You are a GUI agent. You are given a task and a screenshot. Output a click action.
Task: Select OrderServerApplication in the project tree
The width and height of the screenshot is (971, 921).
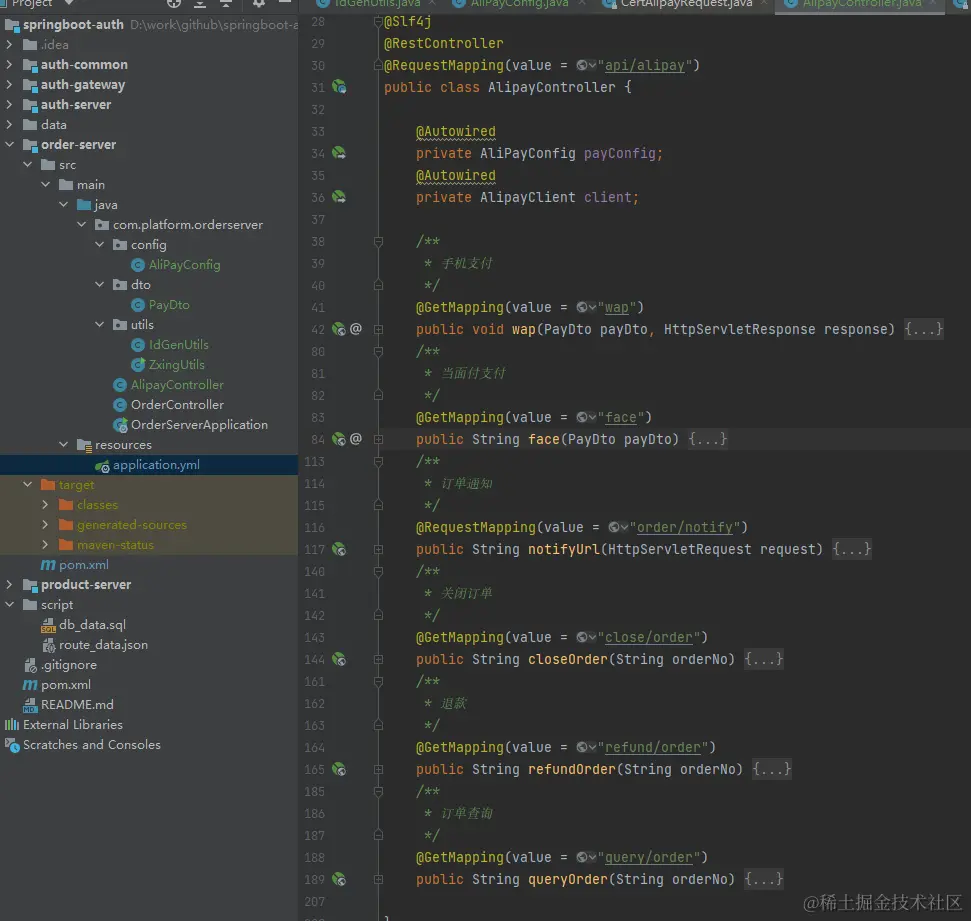coord(199,425)
